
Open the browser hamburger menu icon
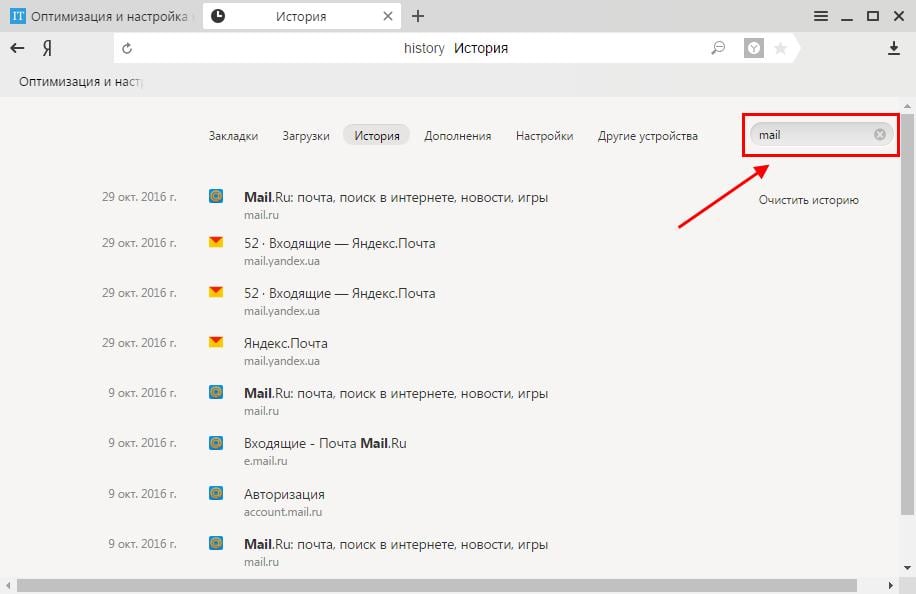click(820, 15)
